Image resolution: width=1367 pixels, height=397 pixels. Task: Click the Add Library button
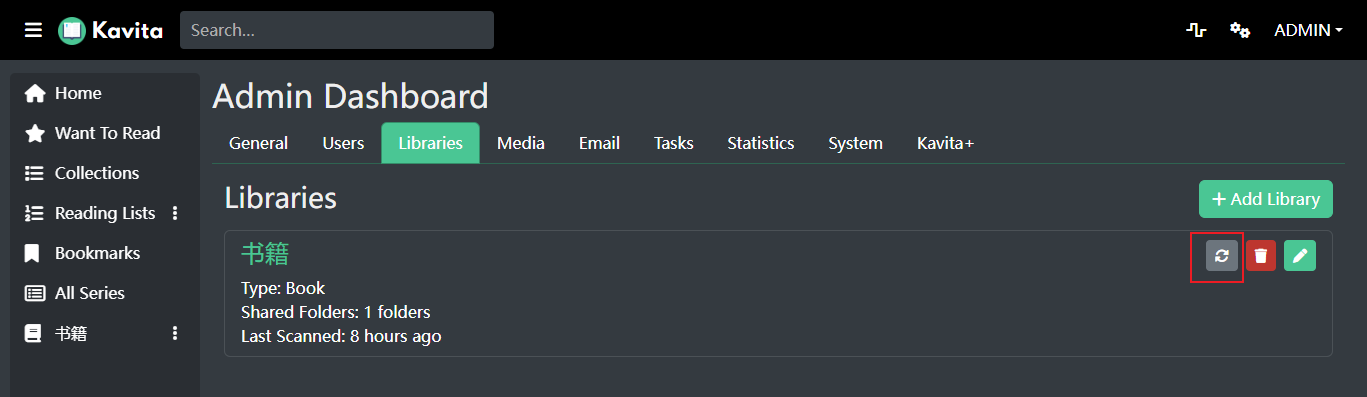(1266, 199)
